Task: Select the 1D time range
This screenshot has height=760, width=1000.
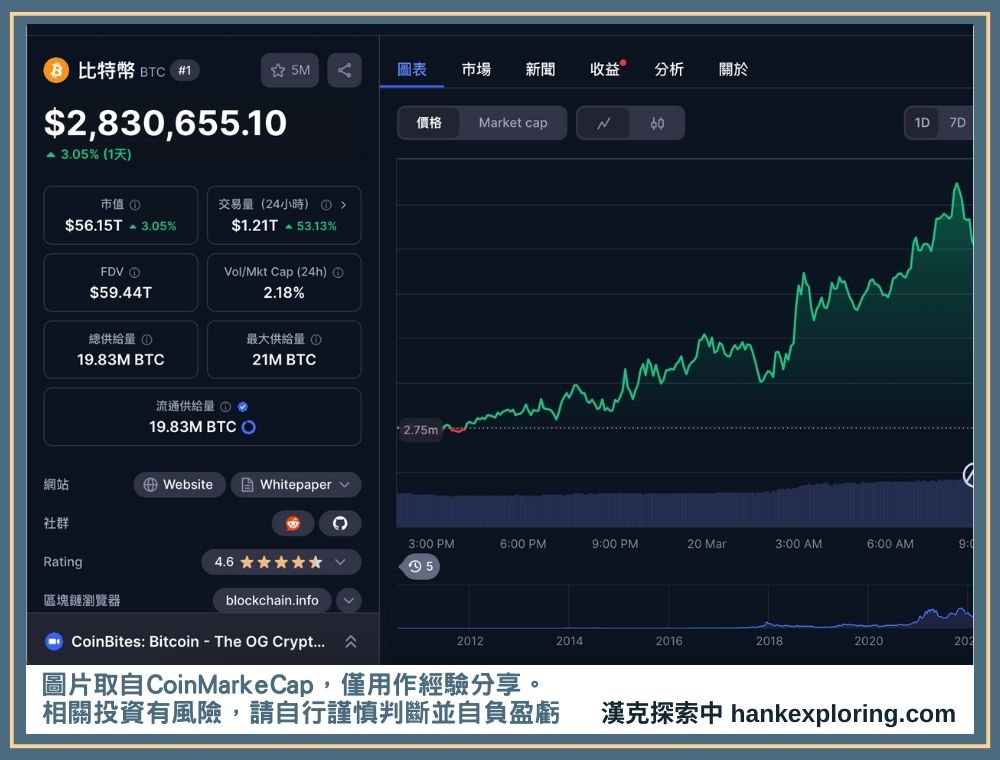Action: tap(922, 123)
